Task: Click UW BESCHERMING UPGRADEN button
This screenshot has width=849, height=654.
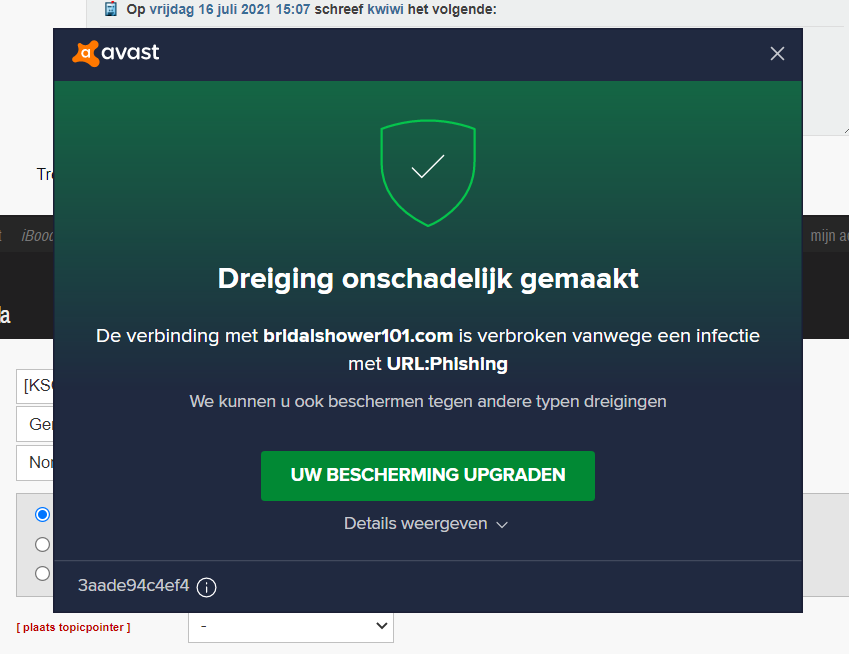Action: coord(428,475)
